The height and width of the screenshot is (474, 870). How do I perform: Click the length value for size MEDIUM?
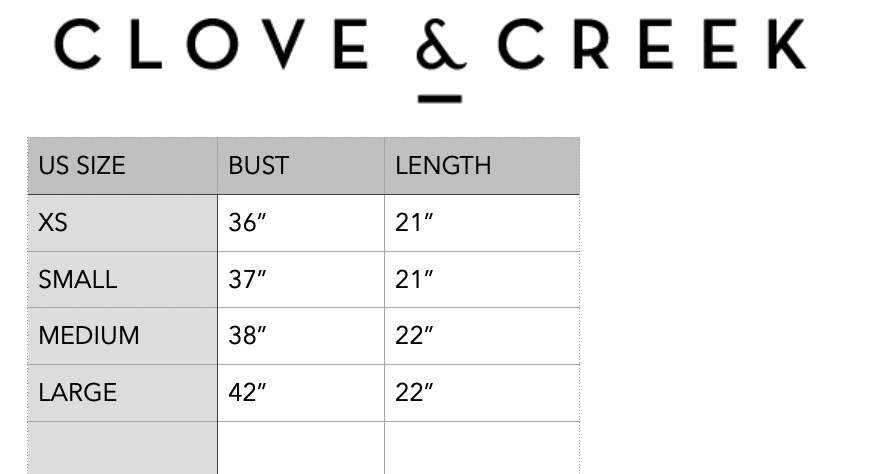point(412,336)
